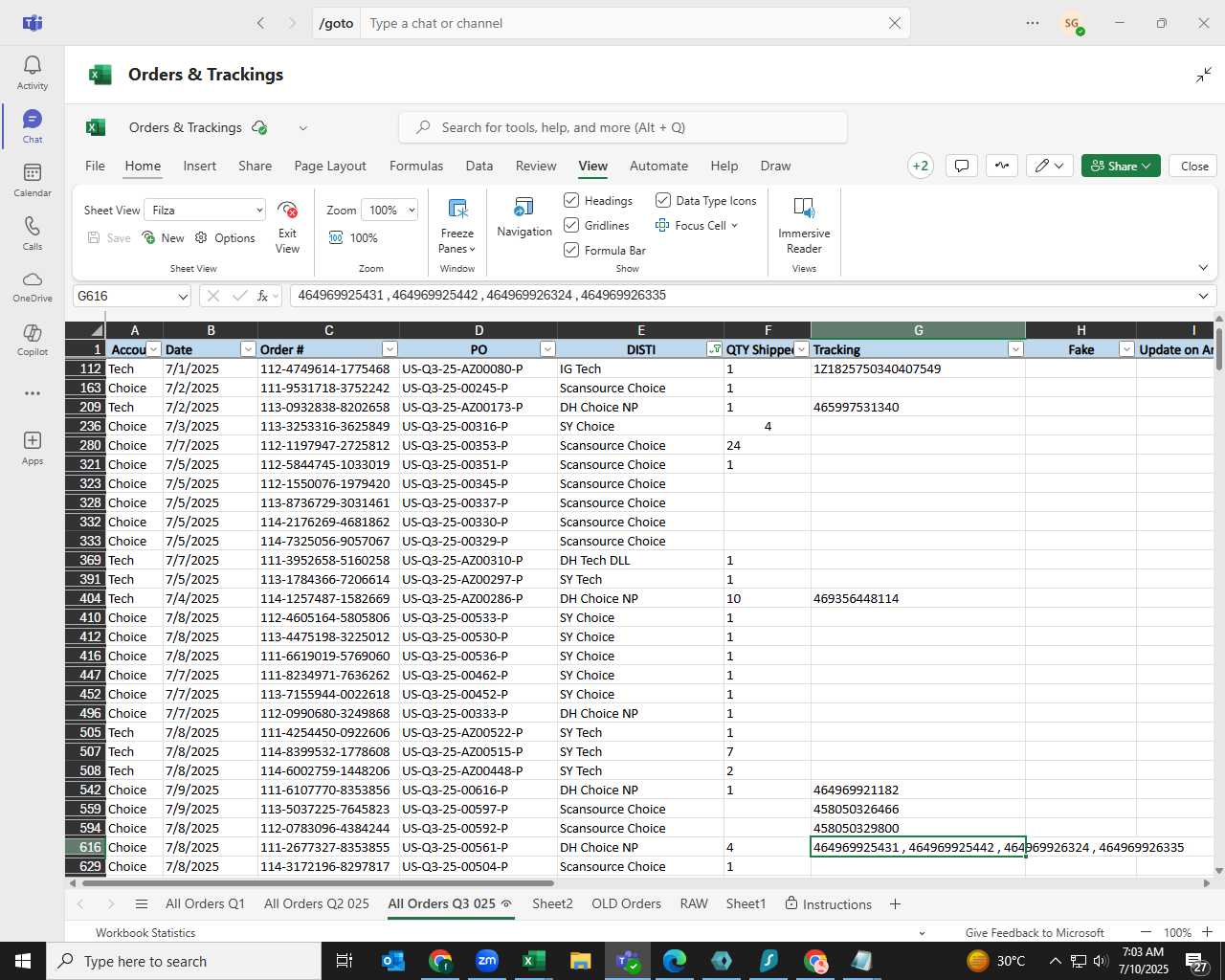Click the more apps ellipsis in sidebar
This screenshot has width=1225, height=980.
(x=33, y=393)
